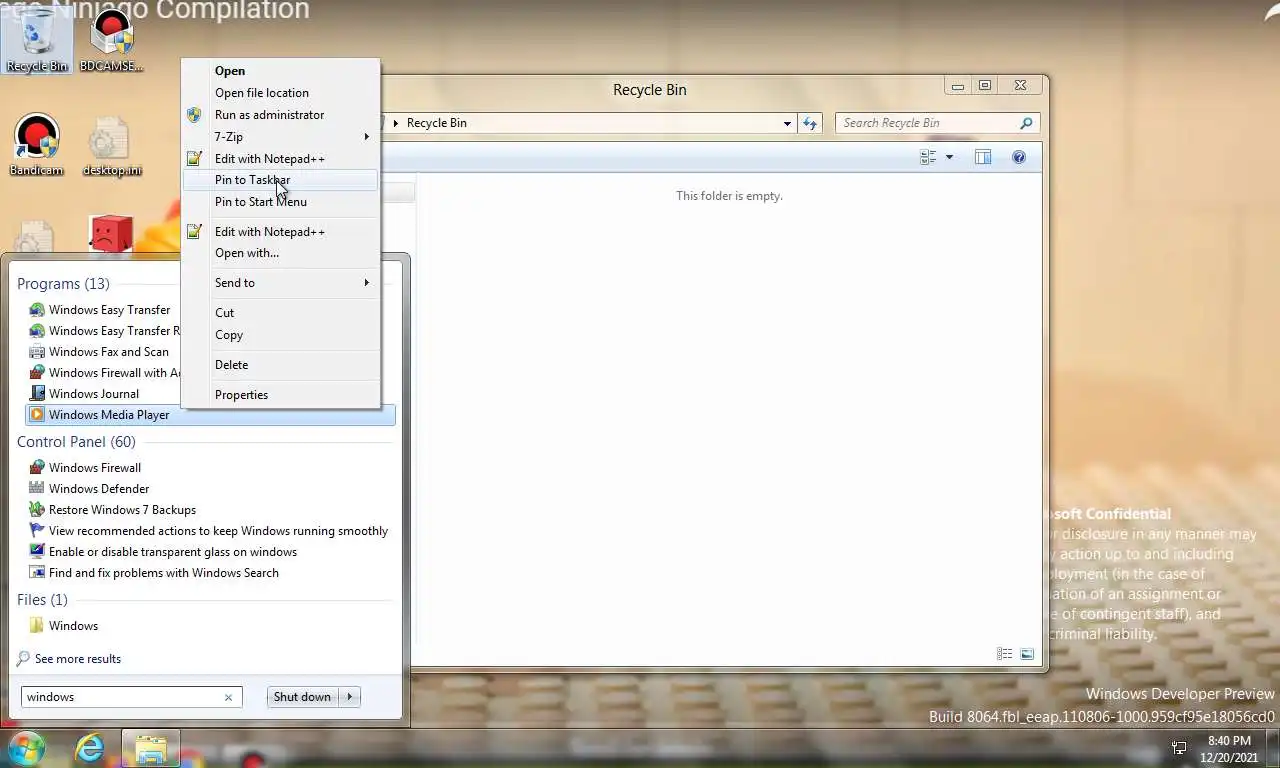The width and height of the screenshot is (1280, 768).
Task: Open View recommended actions to keep Windows running smoothly
Action: point(218,531)
